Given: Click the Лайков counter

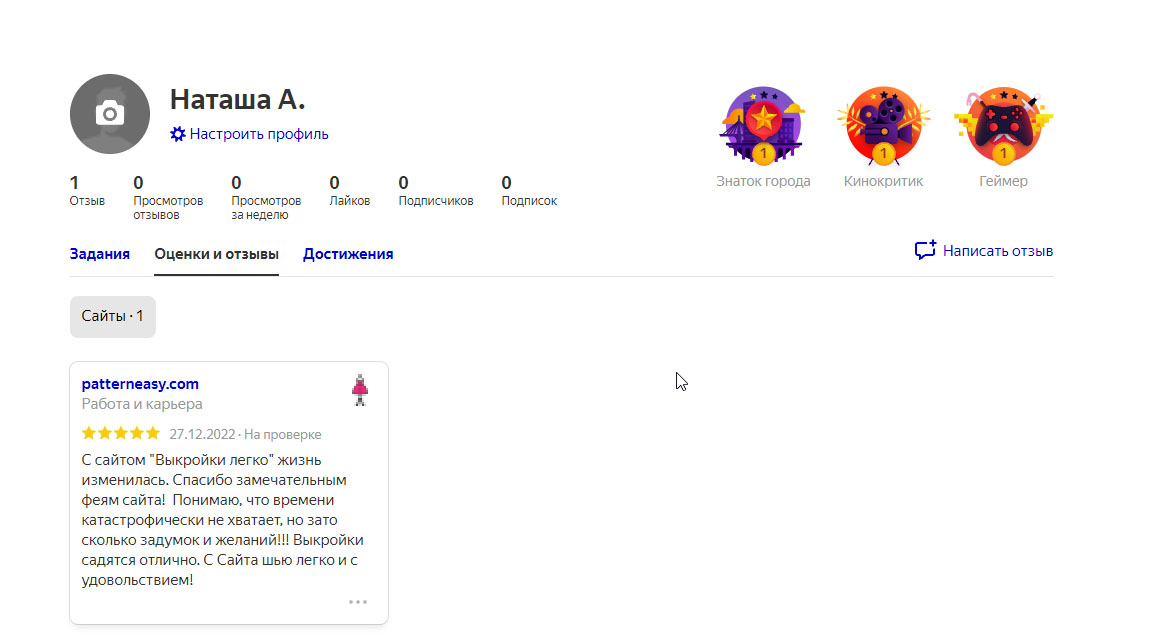Looking at the screenshot, I should click(x=349, y=191).
